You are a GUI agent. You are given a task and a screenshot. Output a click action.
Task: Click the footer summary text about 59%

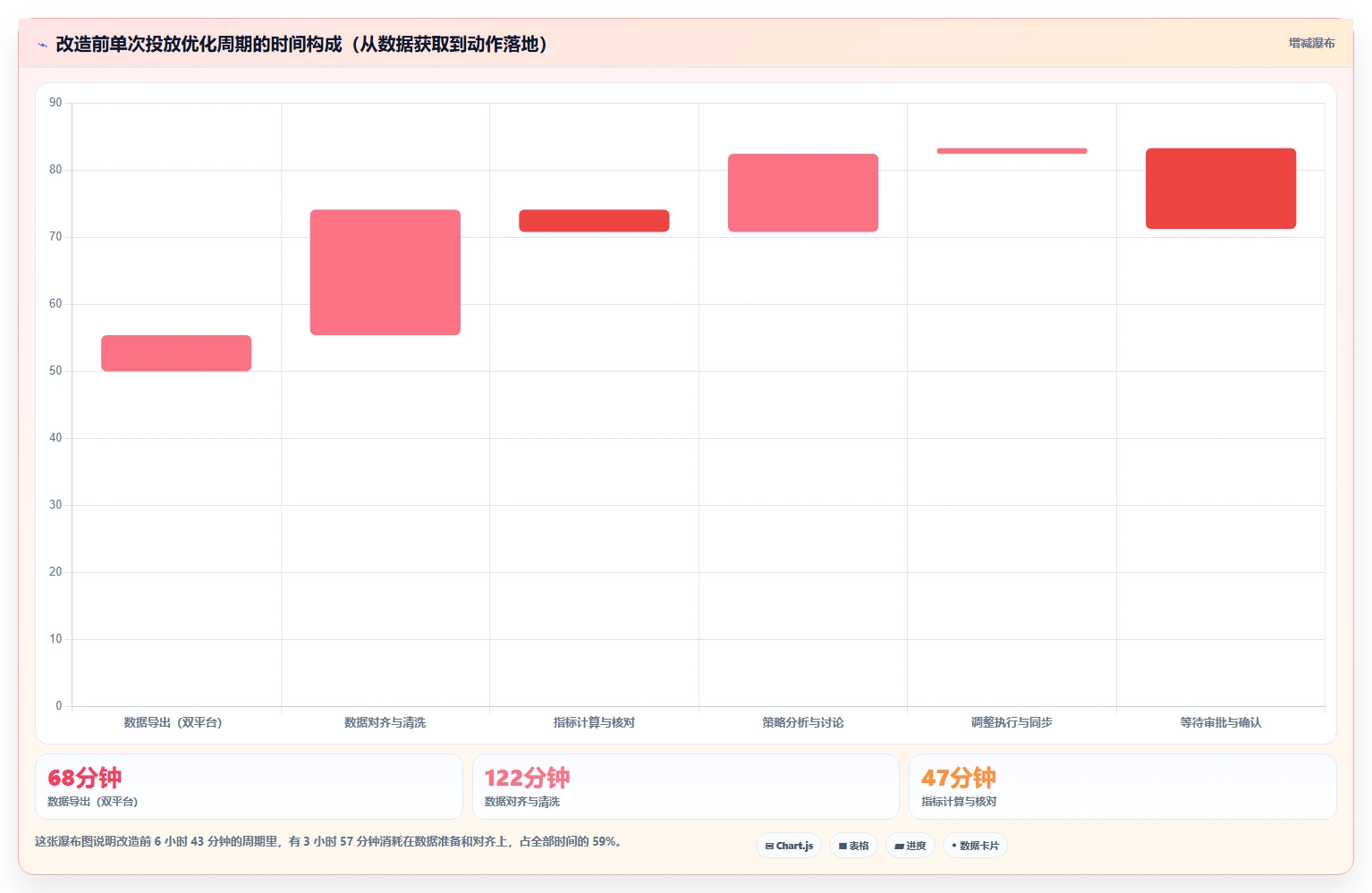tap(328, 841)
